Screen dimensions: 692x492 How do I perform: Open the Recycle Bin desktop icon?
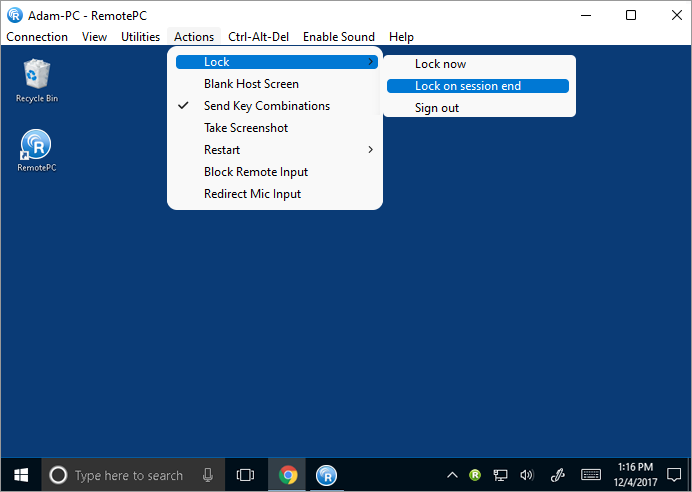point(37,81)
